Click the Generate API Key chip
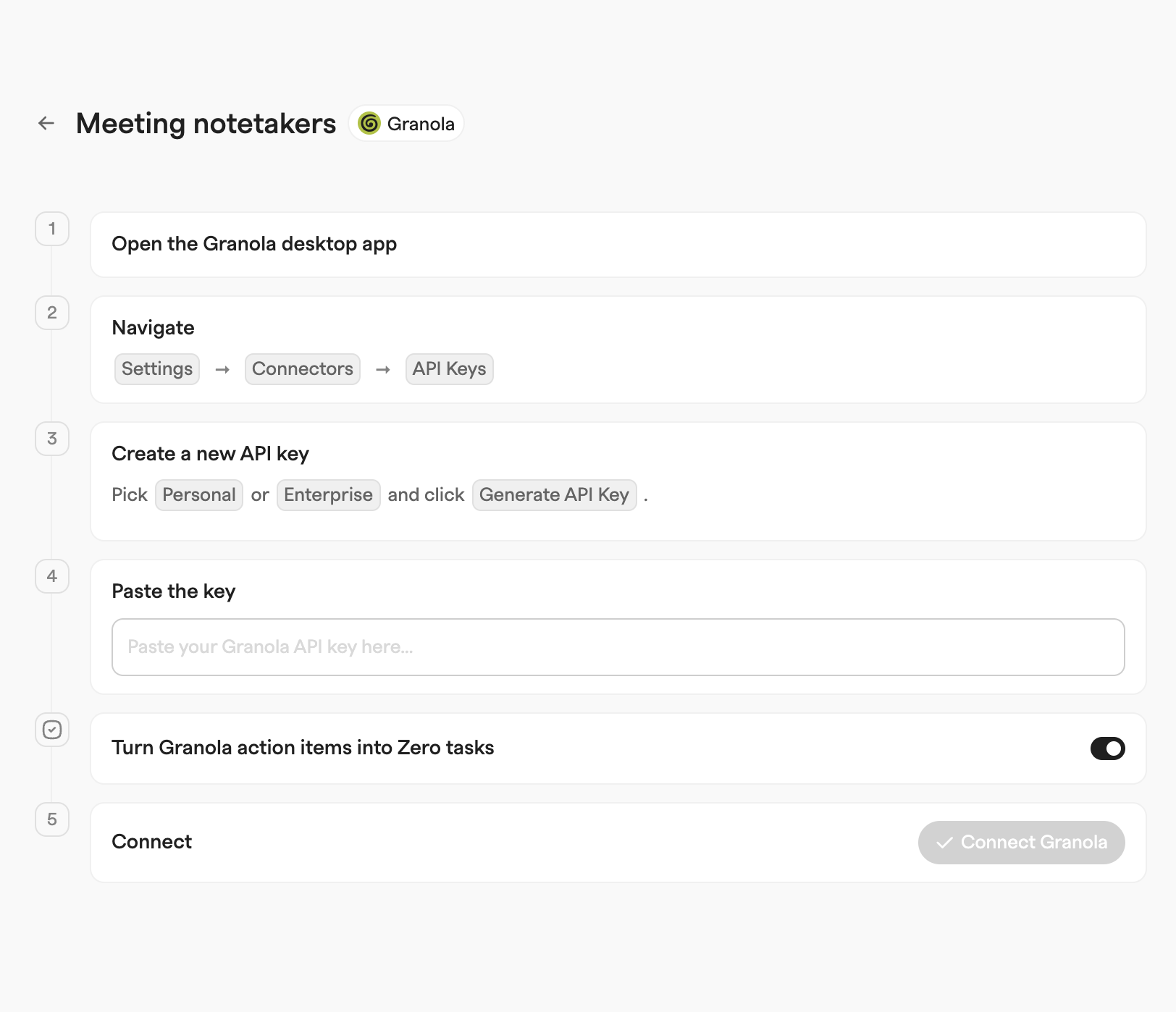Screen dimensions: 1176x1012 [555, 495]
